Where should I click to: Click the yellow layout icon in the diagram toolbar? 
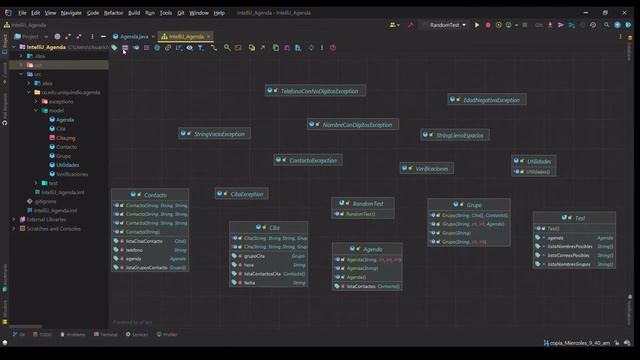pos(252,48)
